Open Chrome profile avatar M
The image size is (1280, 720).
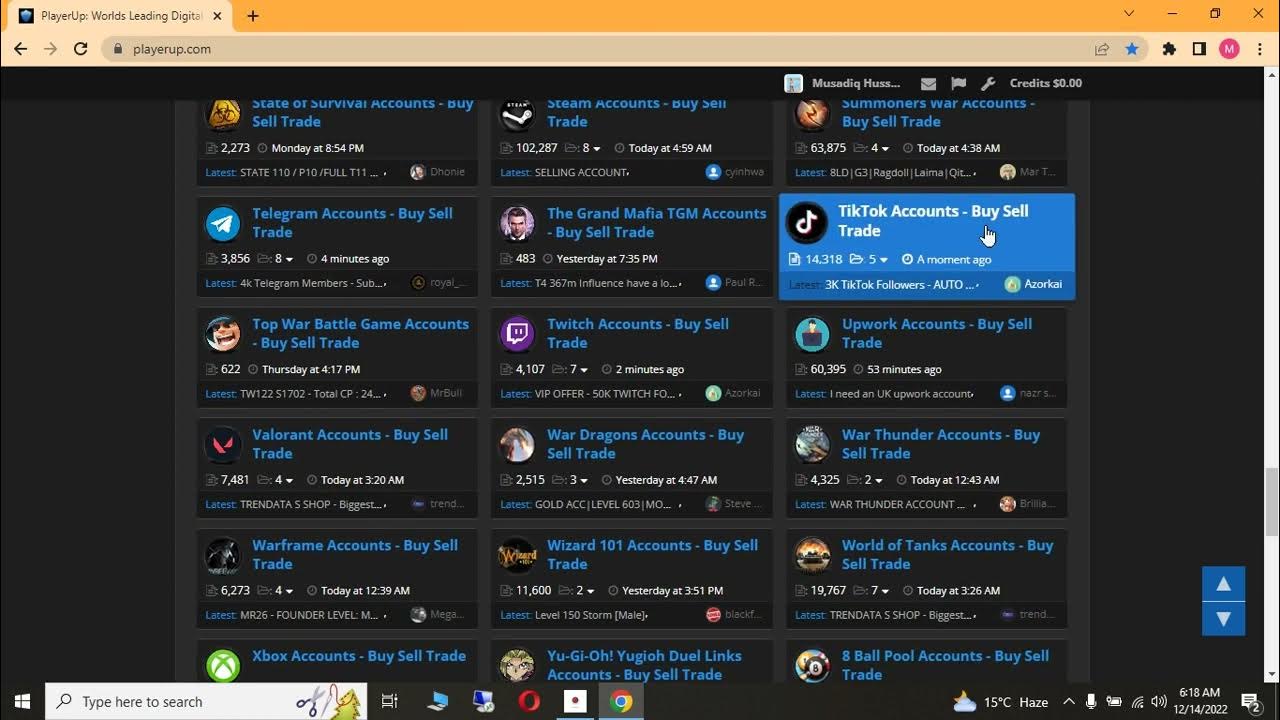[x=1229, y=49]
